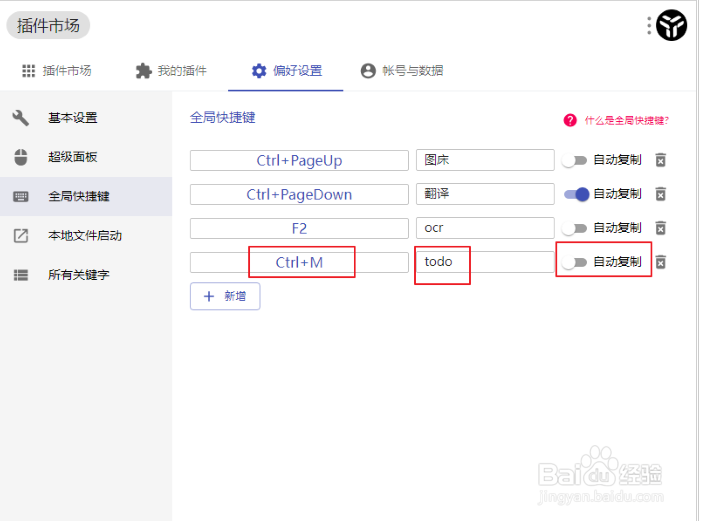Image resolution: width=702 pixels, height=521 pixels.
Task: Click the wrench icon for basic settings
Action: (21, 118)
